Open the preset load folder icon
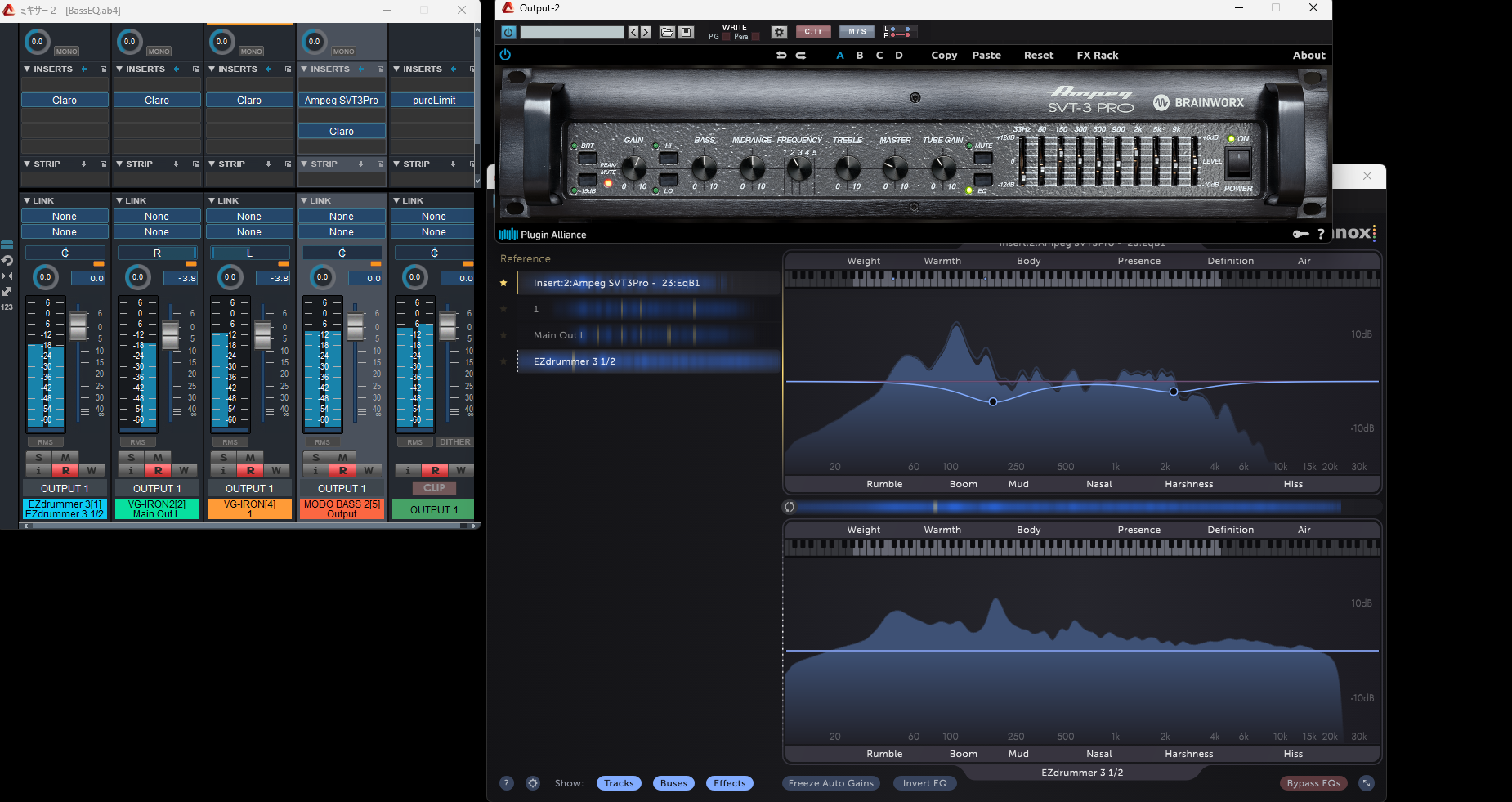Screen dimensions: 1512x802 [667, 33]
